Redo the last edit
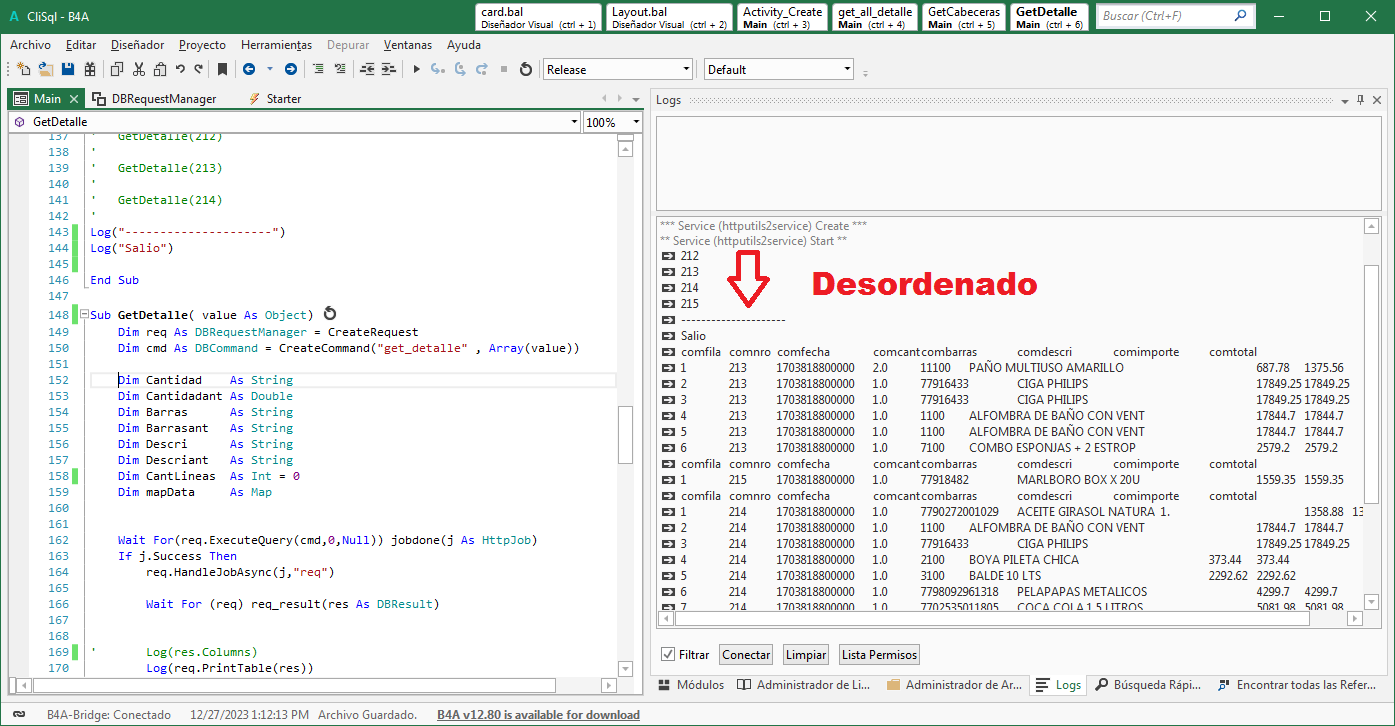This screenshot has height=726, width=1395. tap(197, 68)
